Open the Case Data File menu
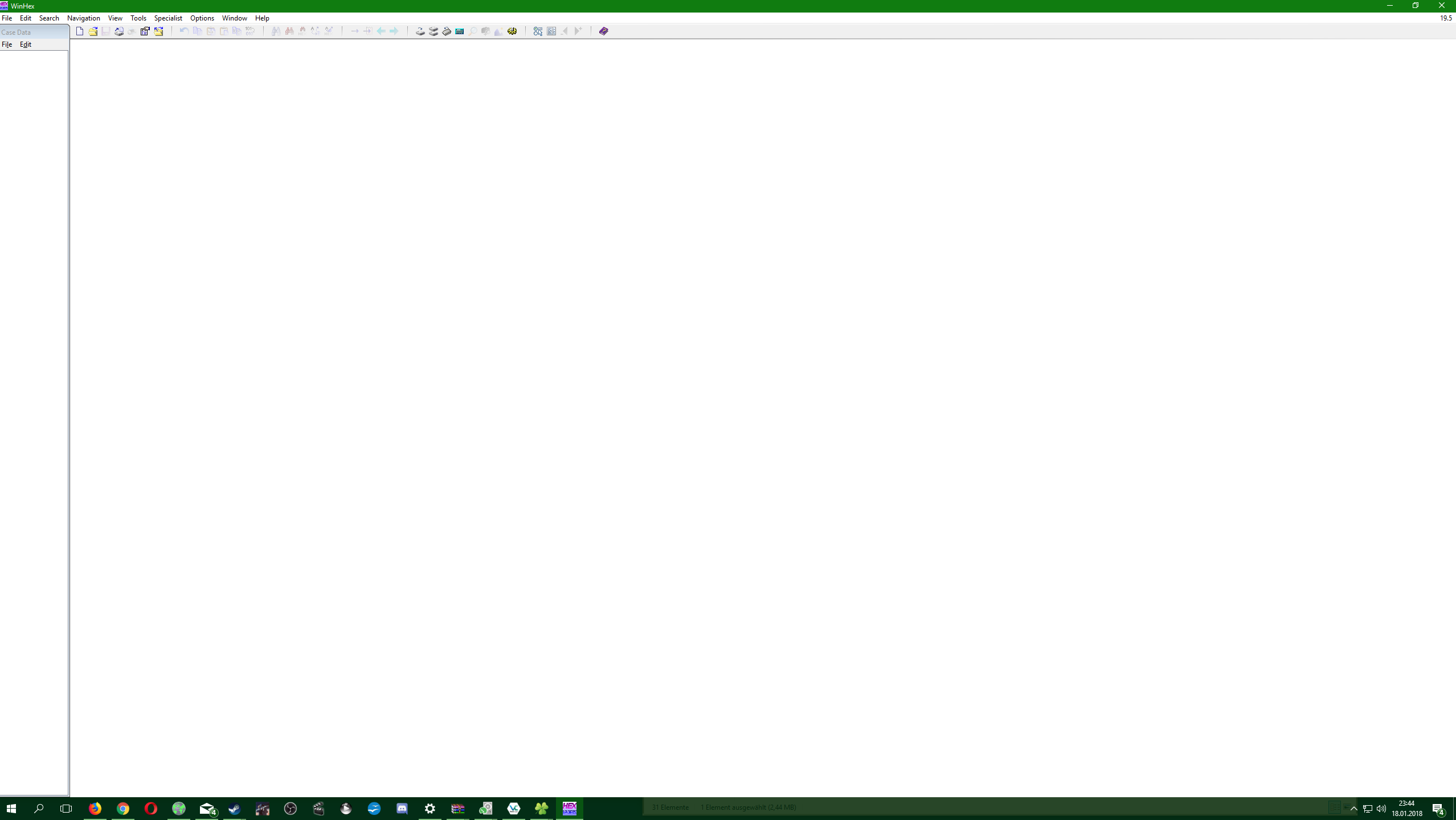The height and width of the screenshot is (820, 1456). 7,44
